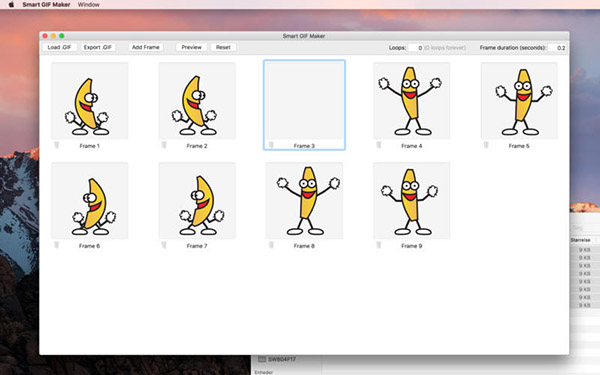The image size is (600, 375).
Task: Click the trash icon under Frame 3
Action: [271, 145]
